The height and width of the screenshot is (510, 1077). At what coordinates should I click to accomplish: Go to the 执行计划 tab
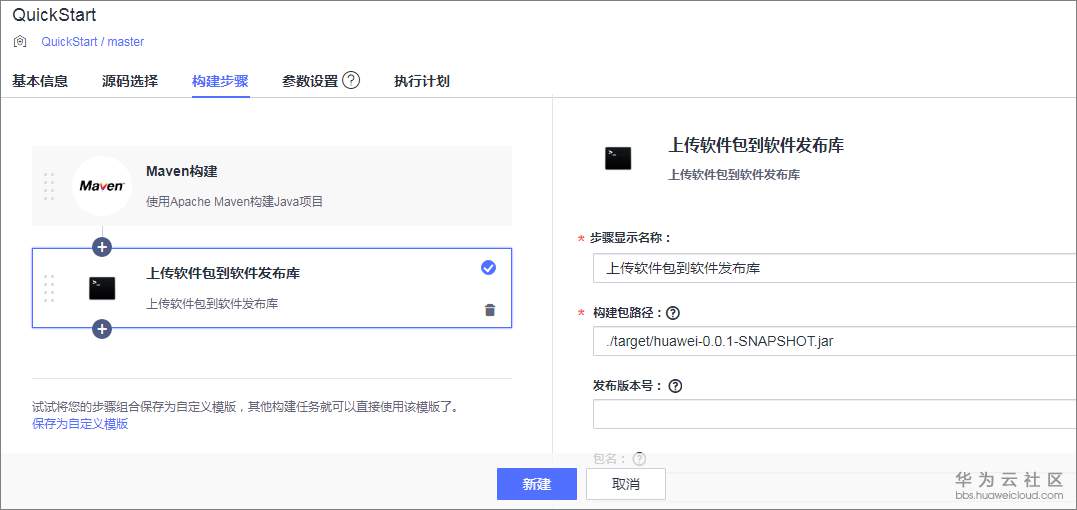422,82
